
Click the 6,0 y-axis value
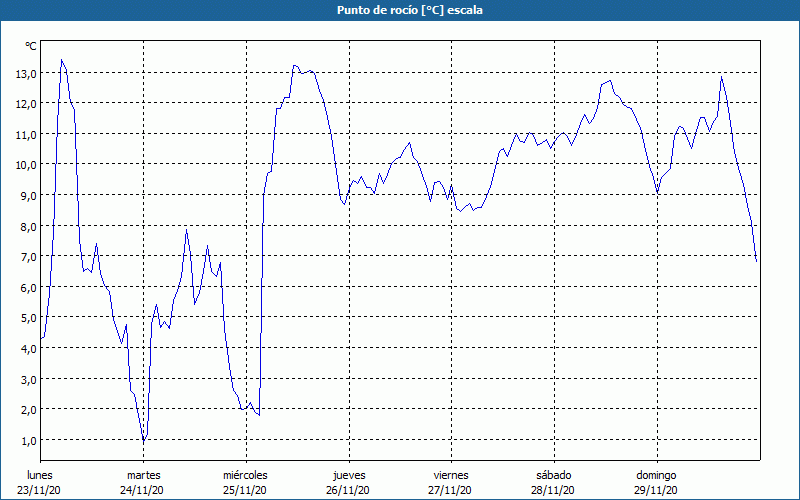coord(29,288)
